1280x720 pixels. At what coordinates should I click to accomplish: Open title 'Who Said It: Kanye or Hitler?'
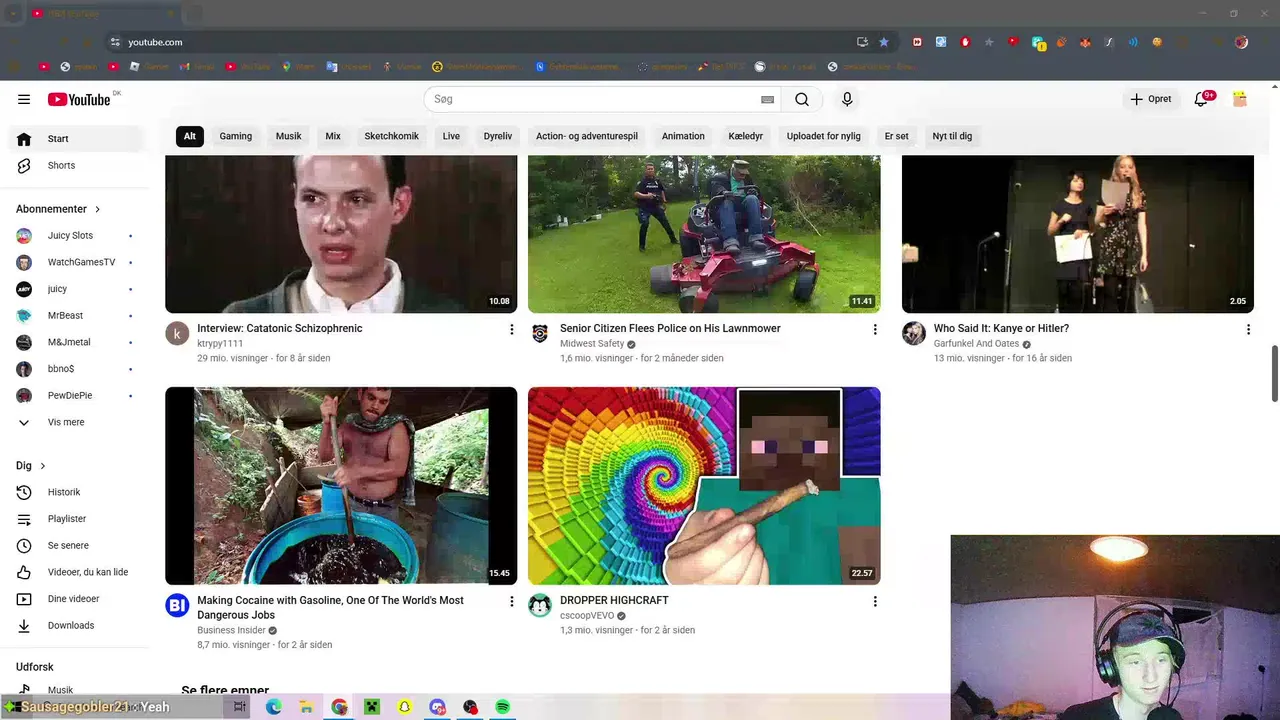(x=1001, y=328)
